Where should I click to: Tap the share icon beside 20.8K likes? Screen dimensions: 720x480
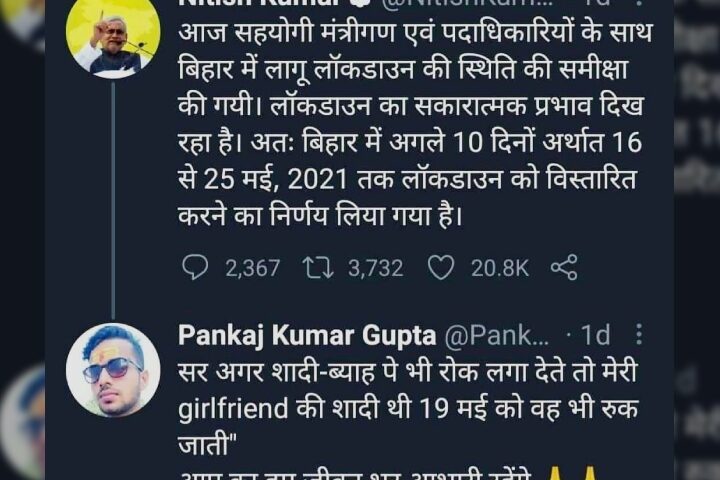564,267
